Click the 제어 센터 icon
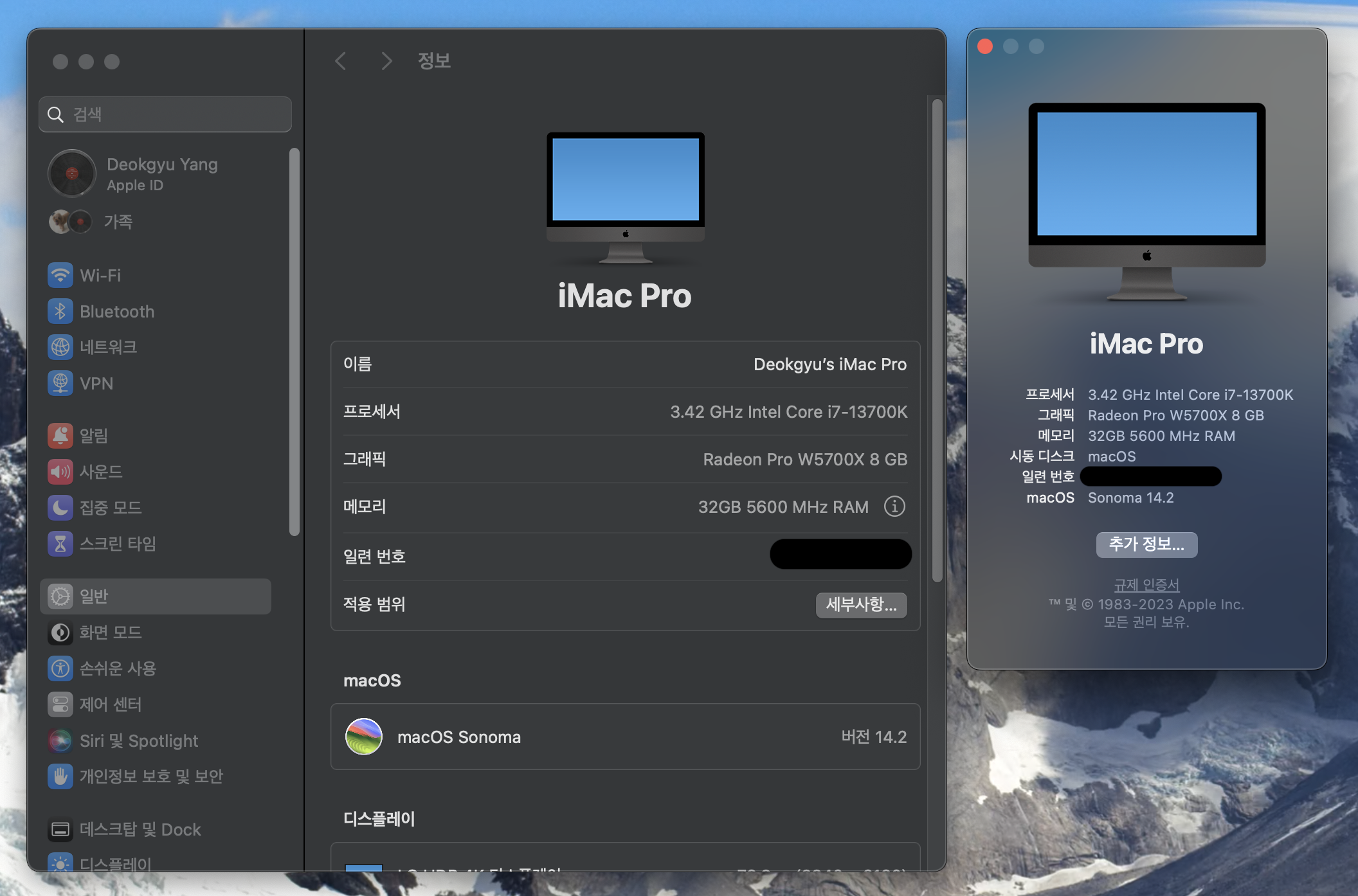Image resolution: width=1358 pixels, height=896 pixels. tap(60, 704)
